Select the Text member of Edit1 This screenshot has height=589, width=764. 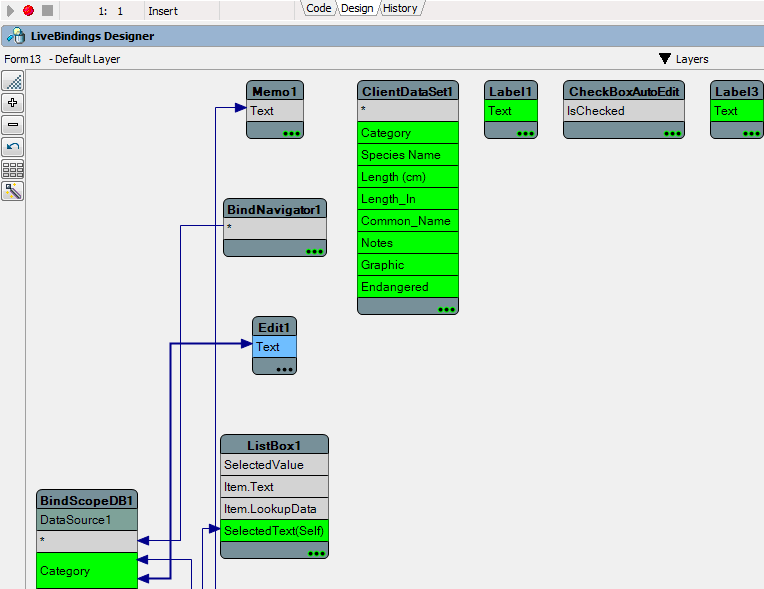(274, 347)
